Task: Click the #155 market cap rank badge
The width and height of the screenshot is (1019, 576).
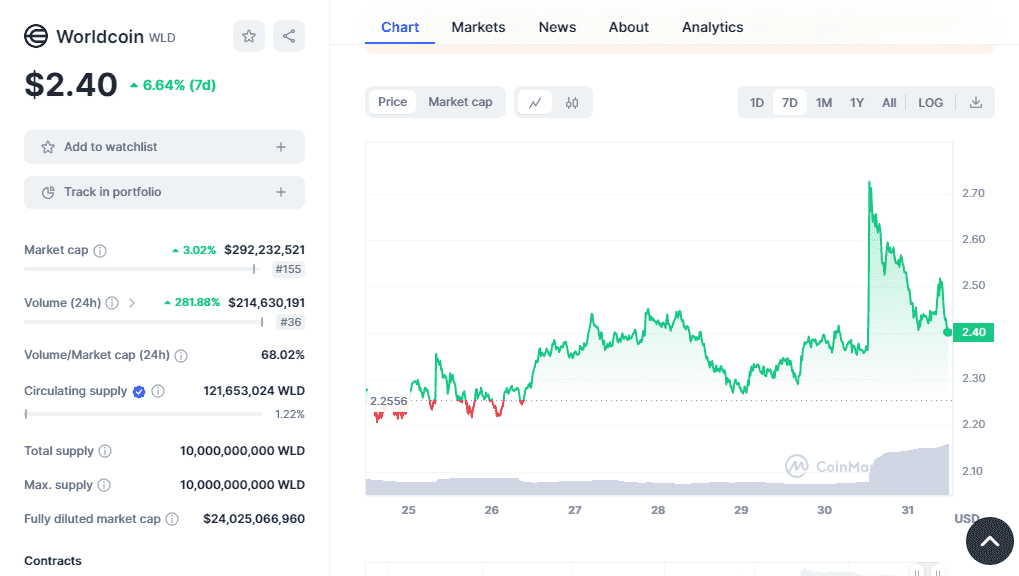Action: pyautogui.click(x=288, y=269)
